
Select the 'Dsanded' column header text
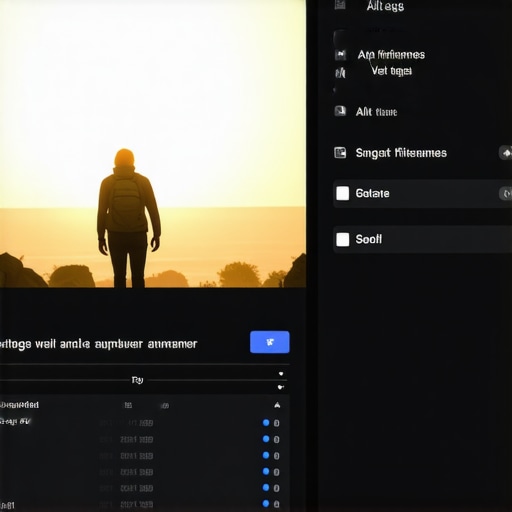pos(19,405)
